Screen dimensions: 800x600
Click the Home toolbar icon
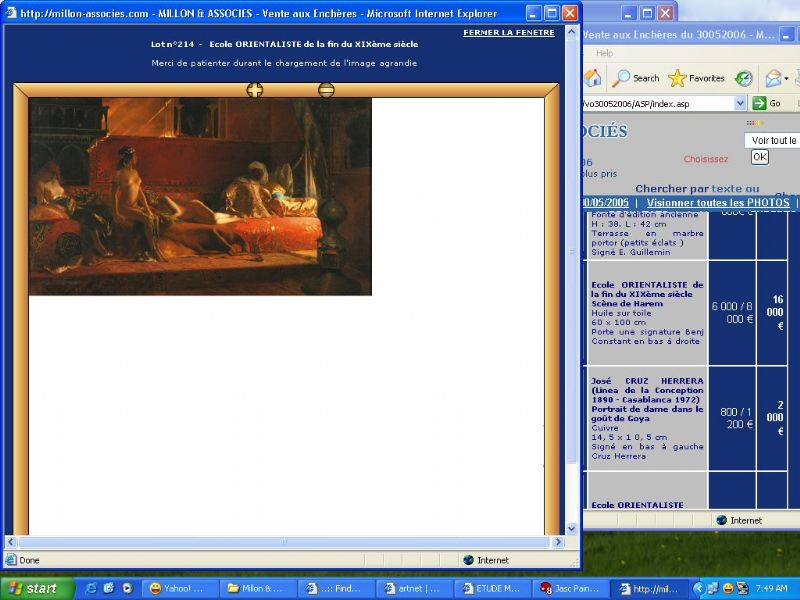click(x=593, y=78)
